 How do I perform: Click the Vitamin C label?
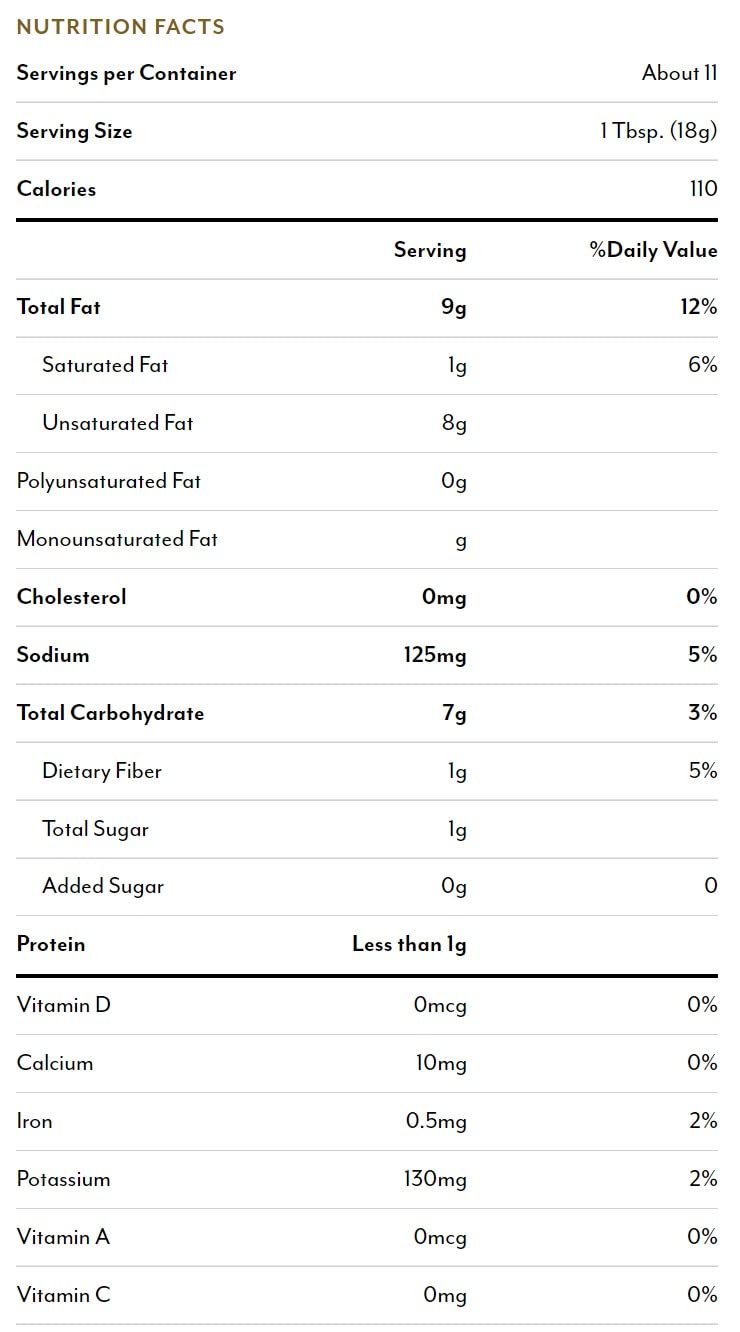[64, 1295]
